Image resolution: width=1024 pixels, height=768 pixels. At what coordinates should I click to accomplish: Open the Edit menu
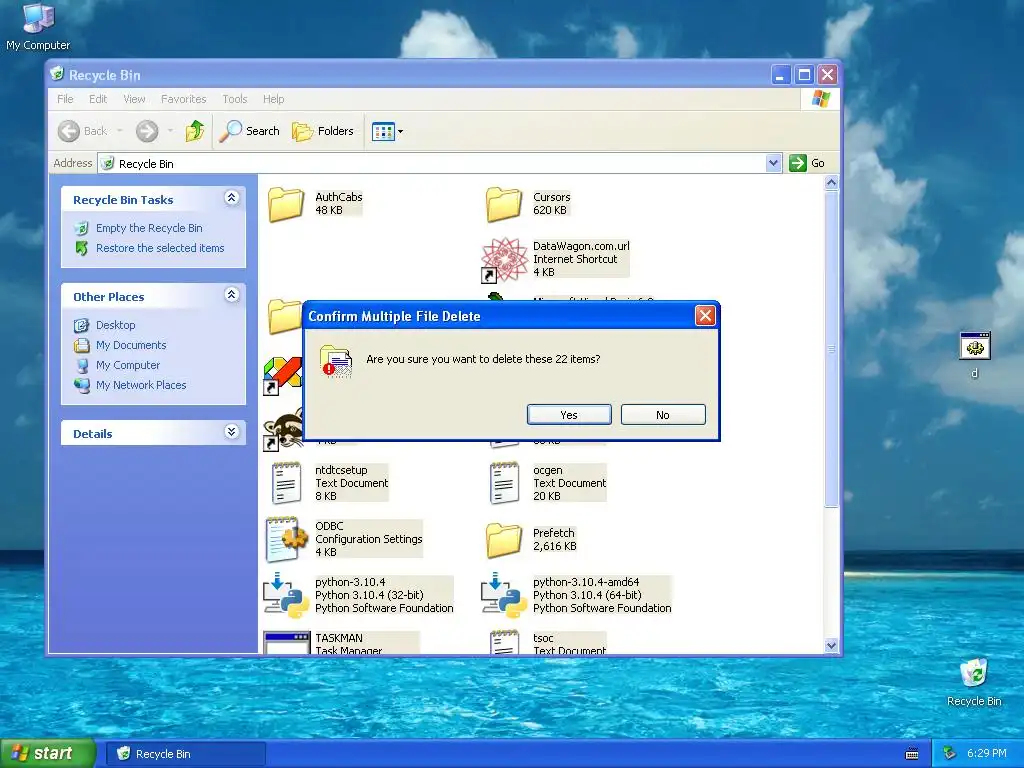[x=98, y=99]
